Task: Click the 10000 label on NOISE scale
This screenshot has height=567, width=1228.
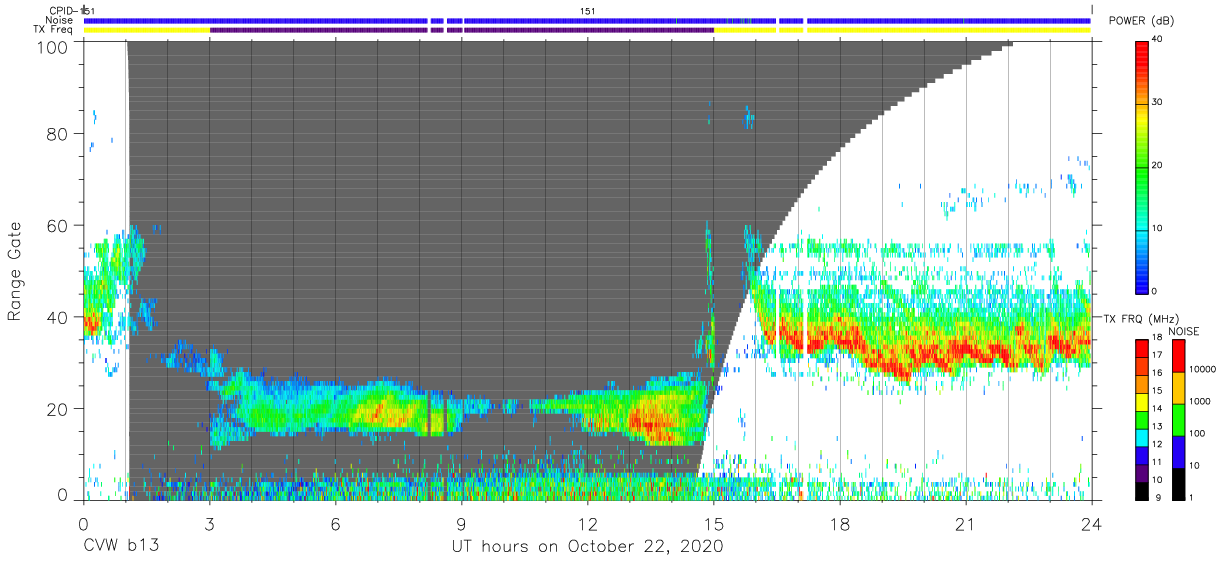Action: pyautogui.click(x=1203, y=371)
